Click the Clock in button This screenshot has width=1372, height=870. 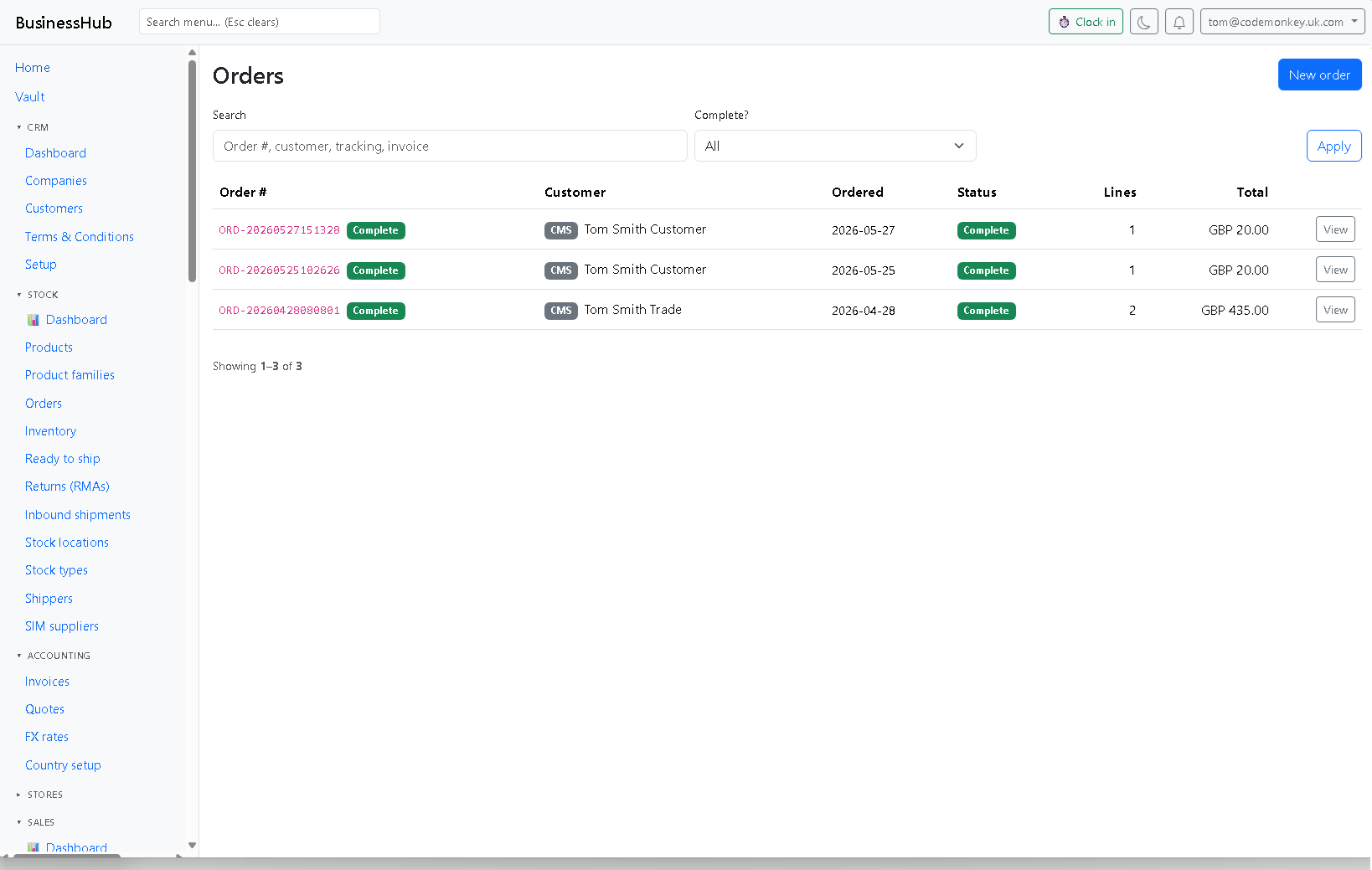click(1086, 22)
